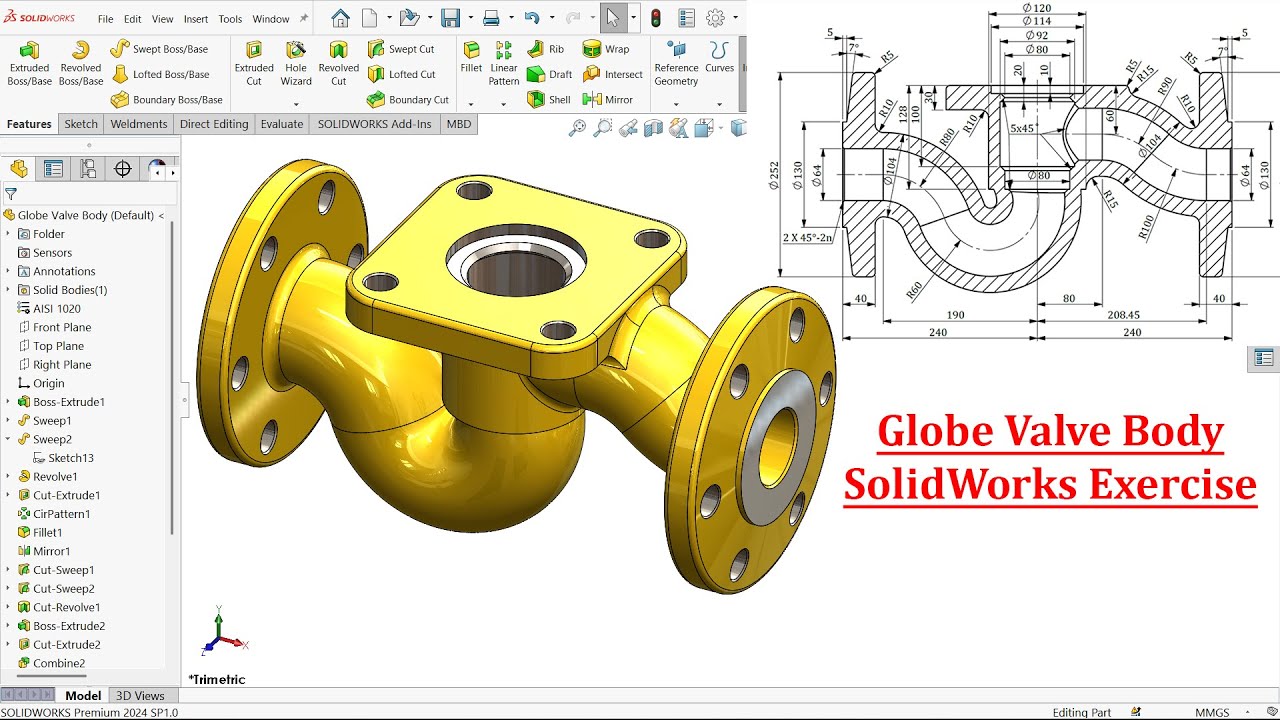Use the Intersect feature
This screenshot has width=1280, height=720.
click(x=612, y=74)
